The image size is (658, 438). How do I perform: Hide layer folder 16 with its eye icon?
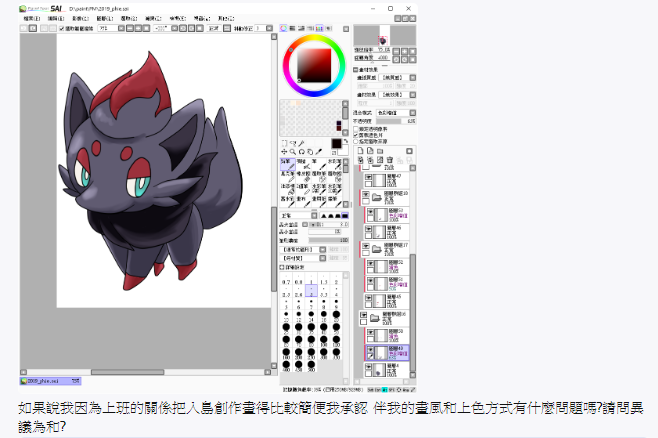coord(363,315)
